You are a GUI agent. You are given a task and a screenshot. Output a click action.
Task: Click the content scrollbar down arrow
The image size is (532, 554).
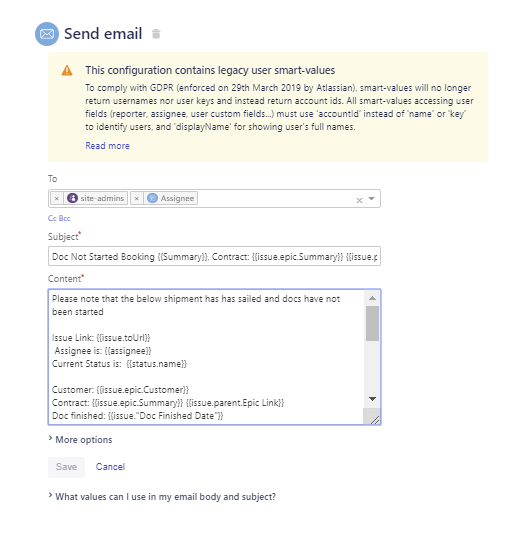pos(372,399)
